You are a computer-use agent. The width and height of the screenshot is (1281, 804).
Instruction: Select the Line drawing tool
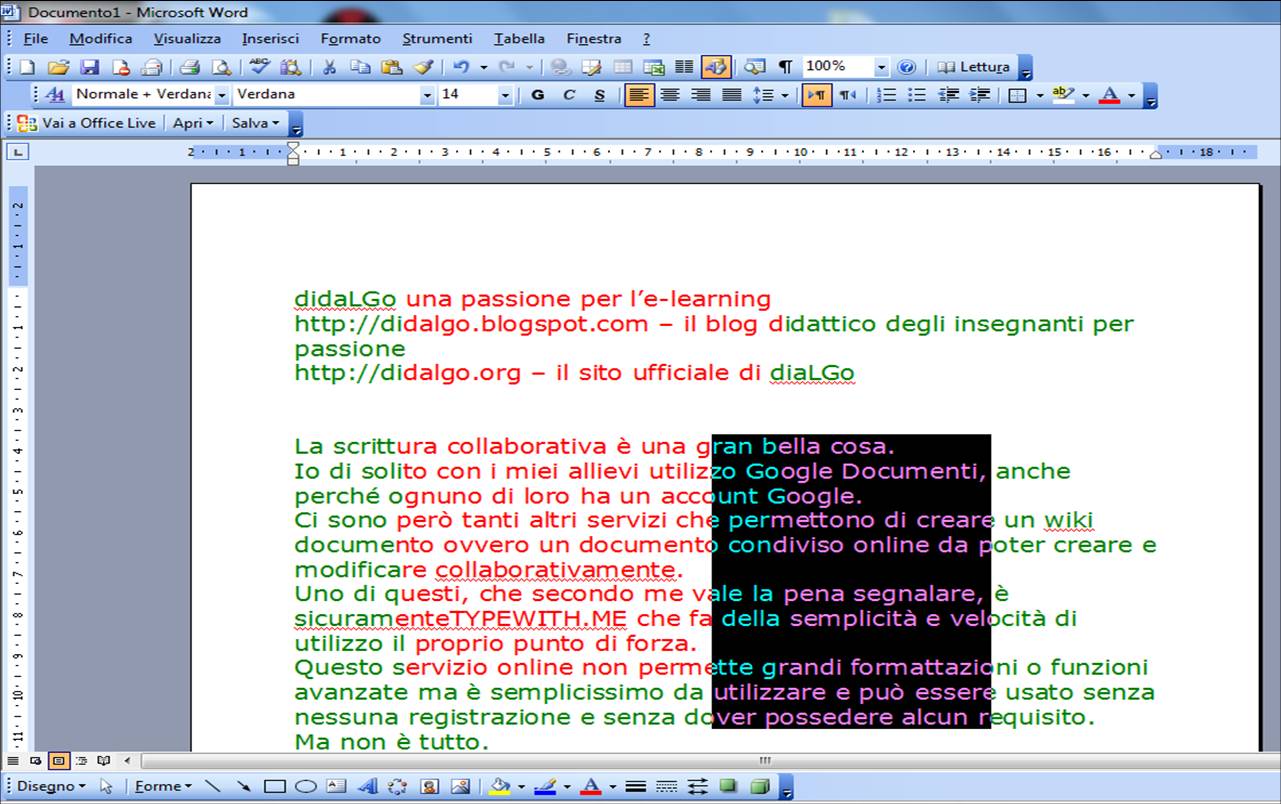[x=212, y=786]
